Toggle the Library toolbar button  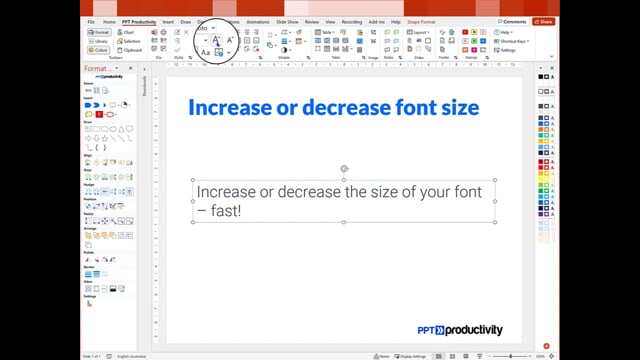[x=98, y=41]
